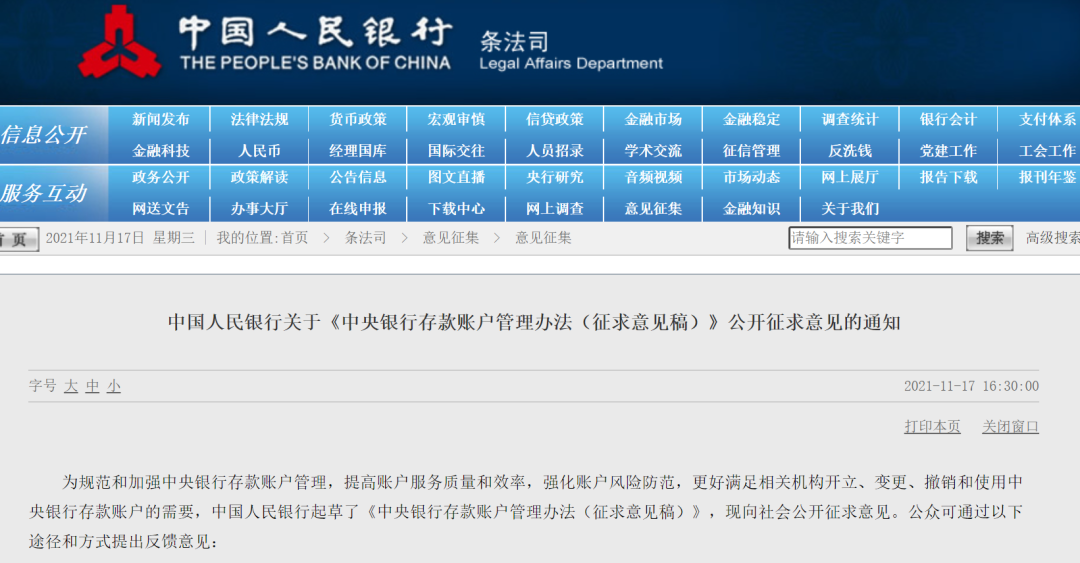Open 学术交流 menu item
Viewport: 1080px width, 563px height.
tap(653, 151)
